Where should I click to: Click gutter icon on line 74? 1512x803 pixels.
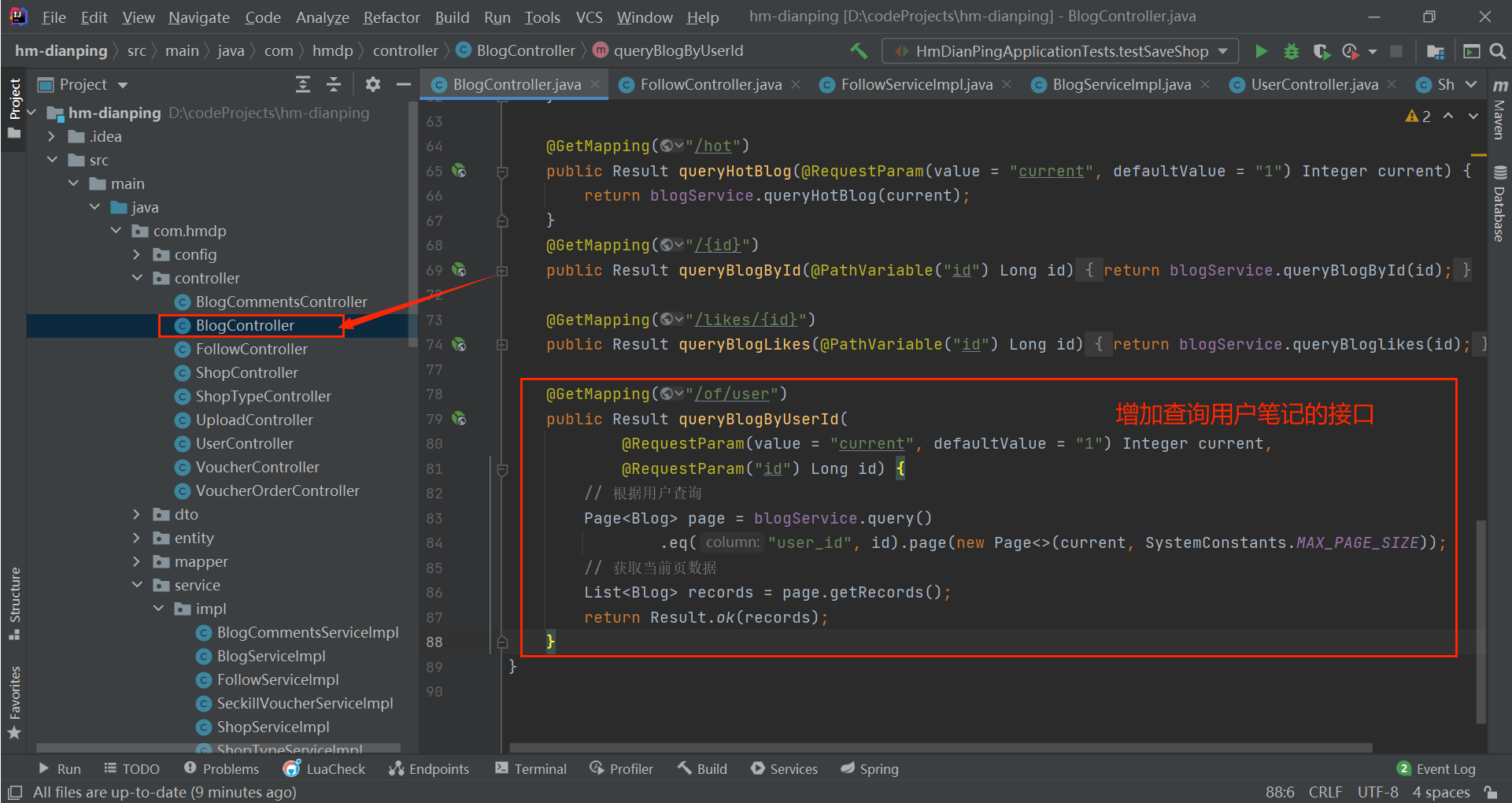459,344
